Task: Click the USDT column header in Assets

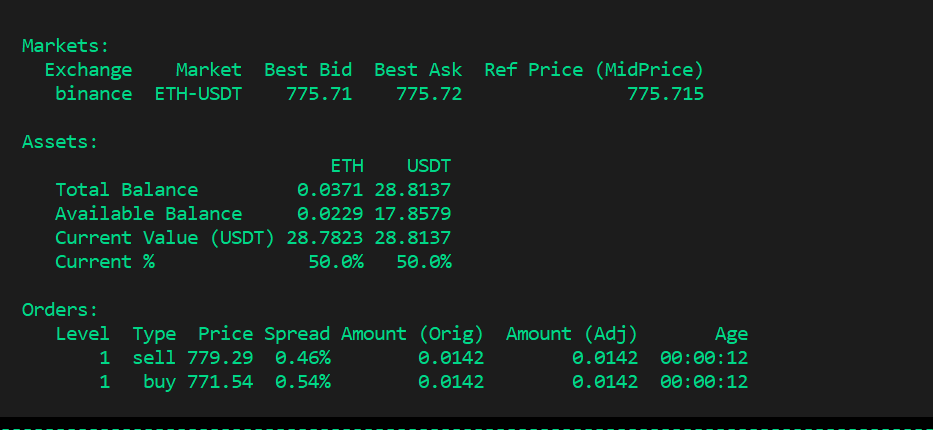Action: point(429,166)
